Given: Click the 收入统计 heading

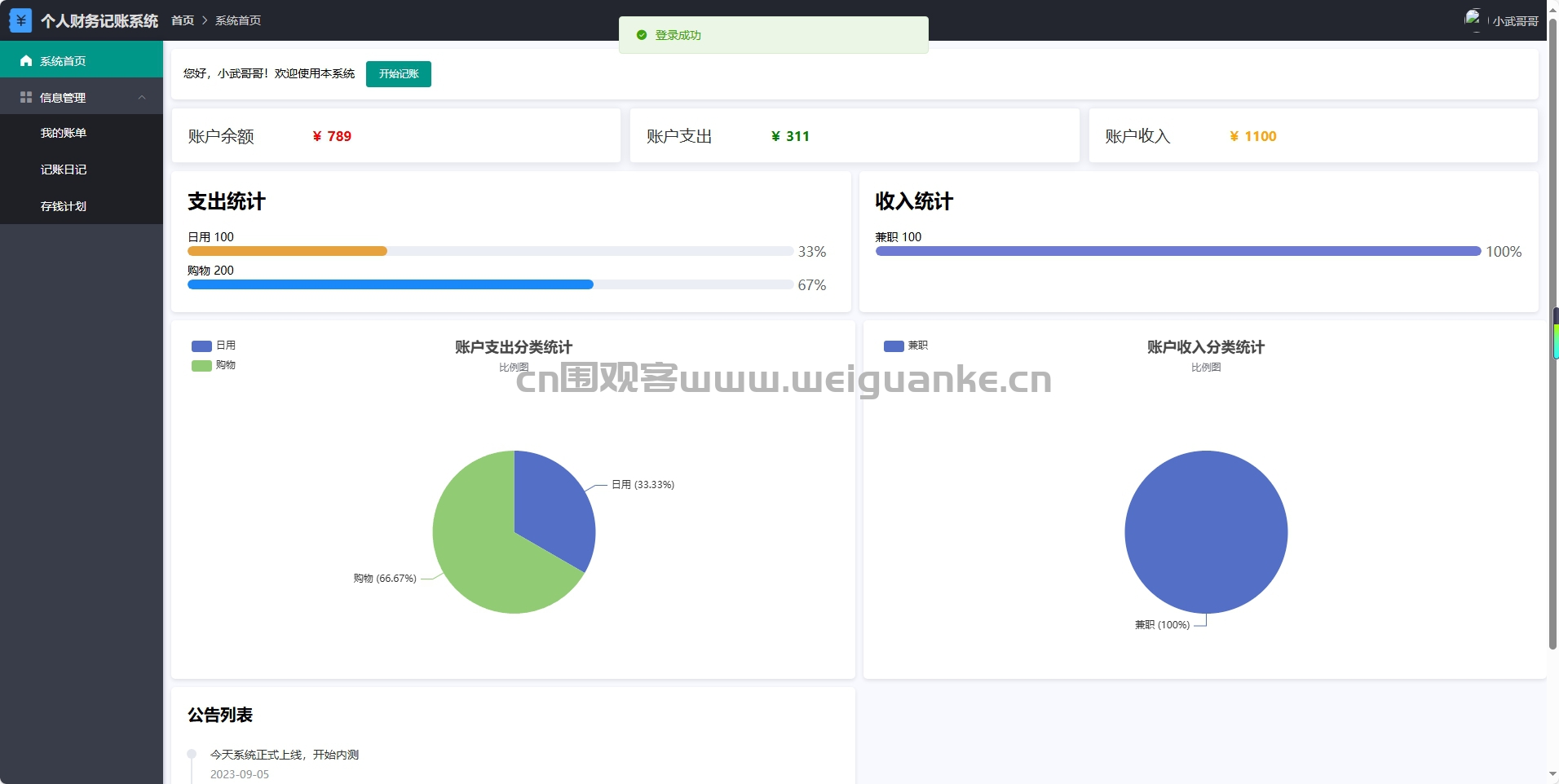Looking at the screenshot, I should point(914,201).
